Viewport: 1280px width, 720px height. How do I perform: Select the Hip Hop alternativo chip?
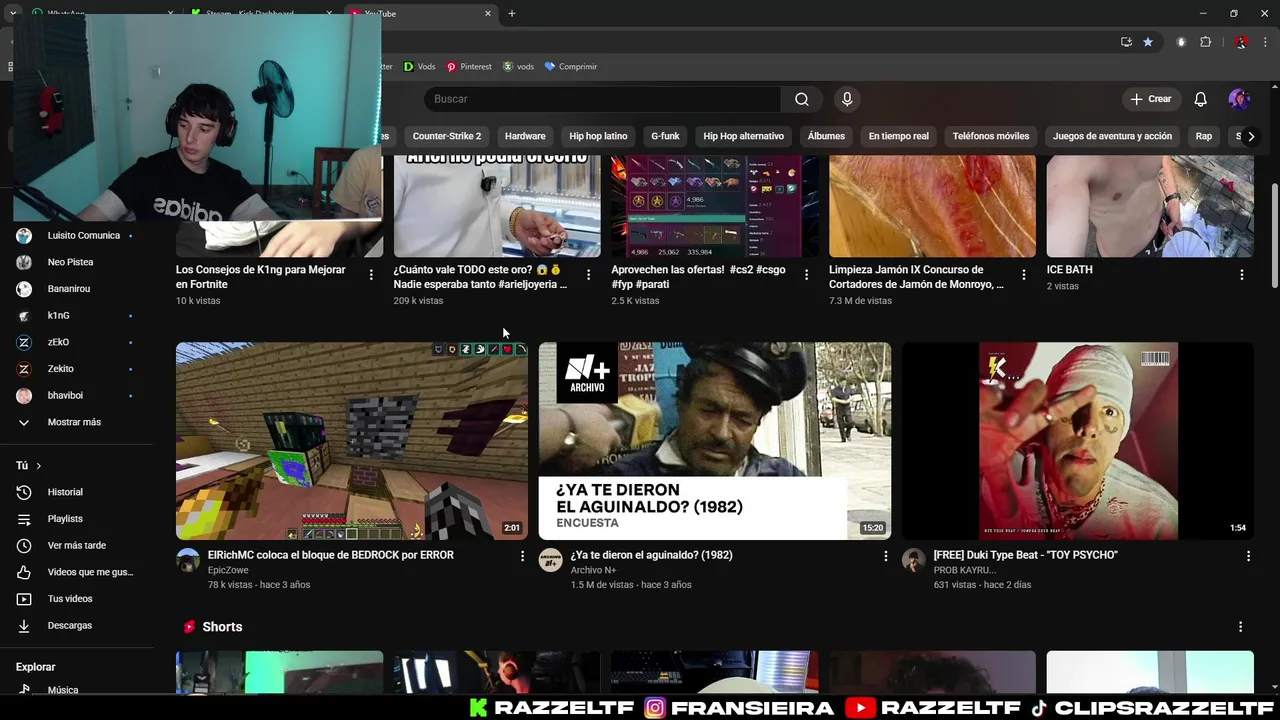click(743, 136)
